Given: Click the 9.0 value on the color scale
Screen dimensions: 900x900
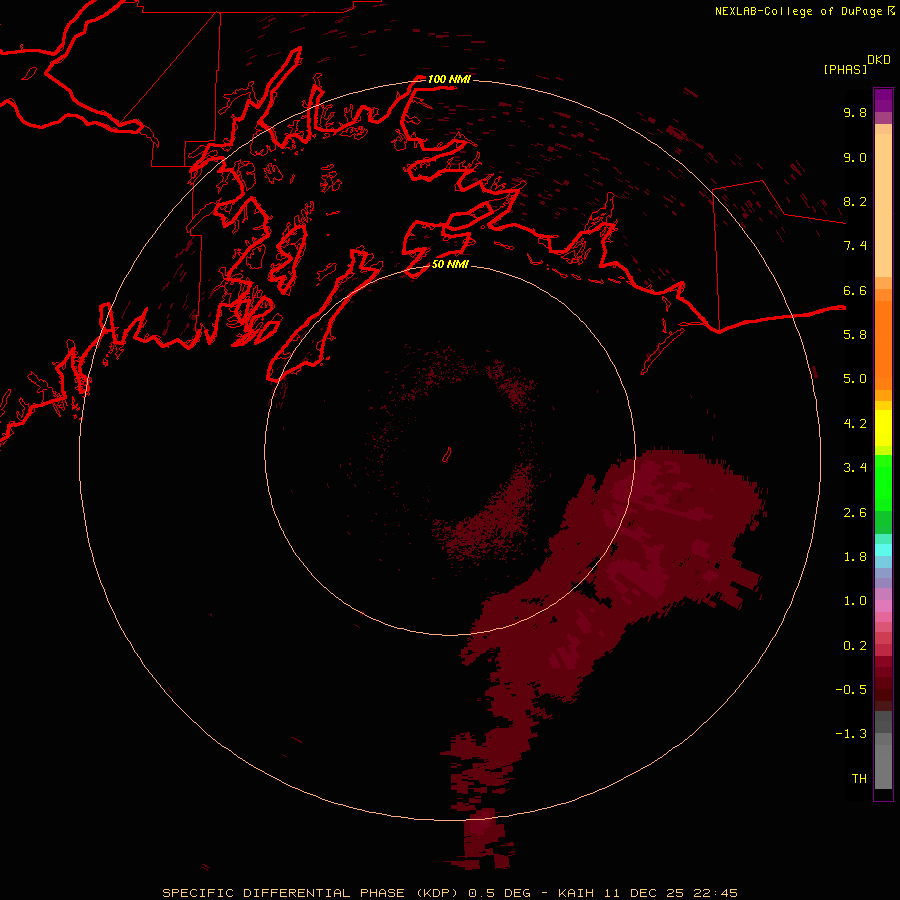Looking at the screenshot, I should 855,157.
